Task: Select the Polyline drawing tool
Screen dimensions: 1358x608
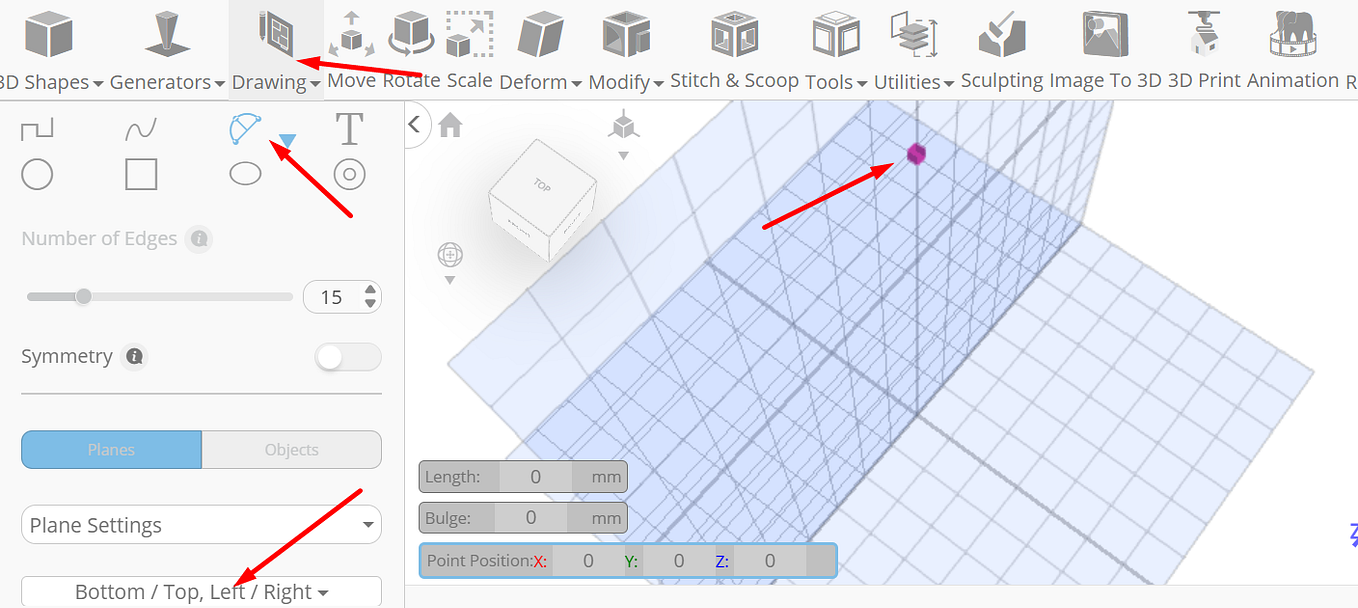Action: coord(37,128)
